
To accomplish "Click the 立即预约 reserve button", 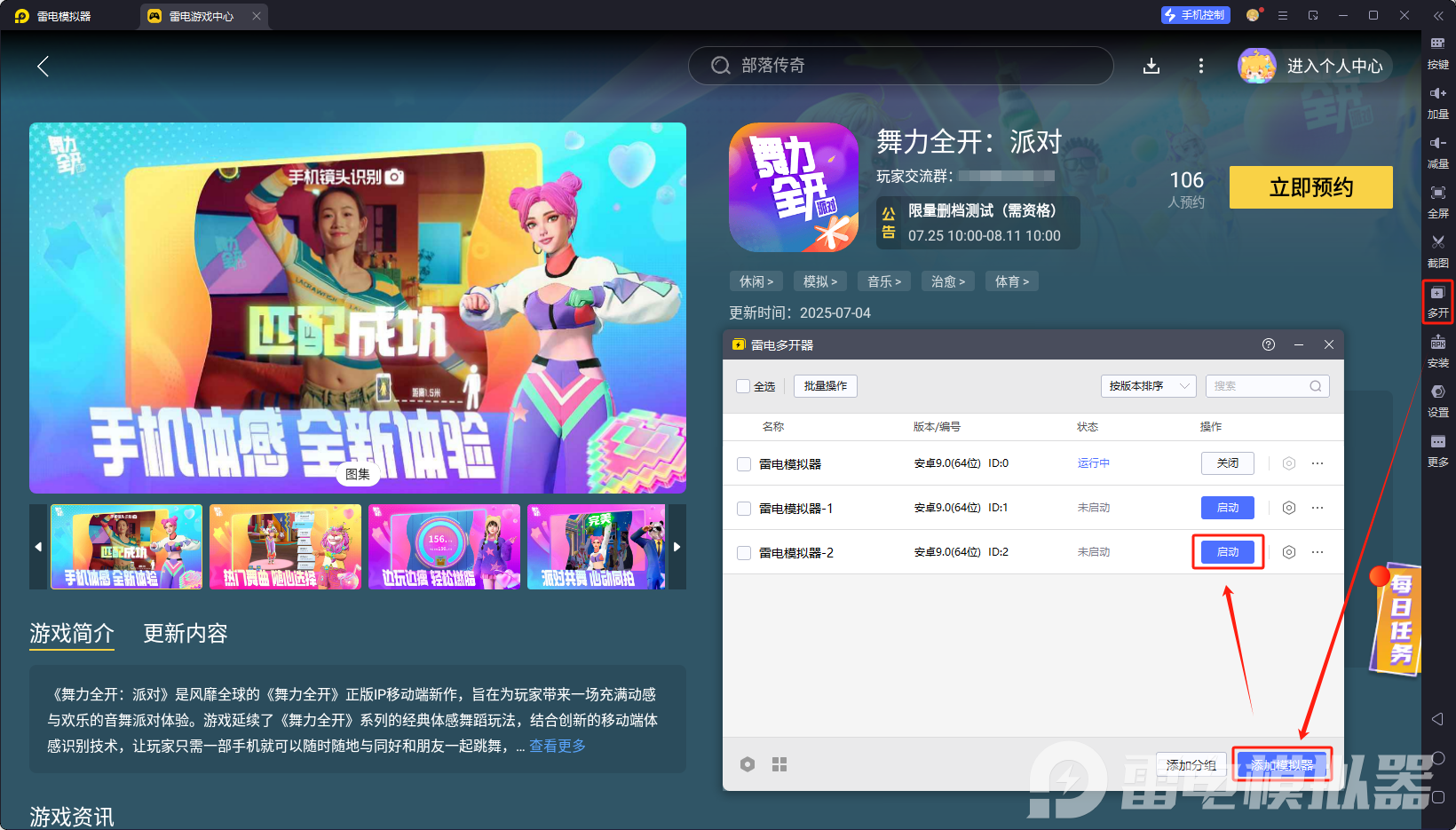I will pyautogui.click(x=1311, y=187).
